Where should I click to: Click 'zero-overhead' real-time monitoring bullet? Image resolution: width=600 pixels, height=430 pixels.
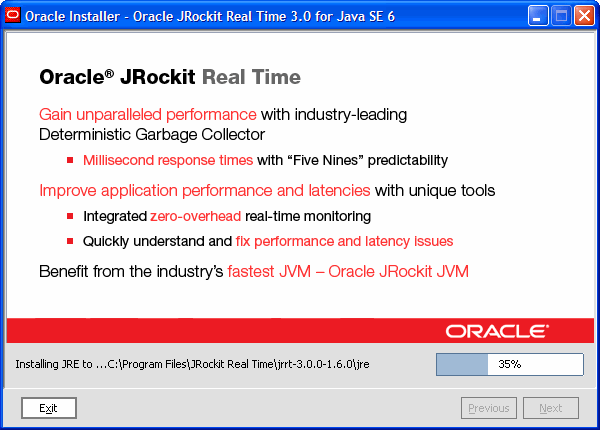point(196,217)
